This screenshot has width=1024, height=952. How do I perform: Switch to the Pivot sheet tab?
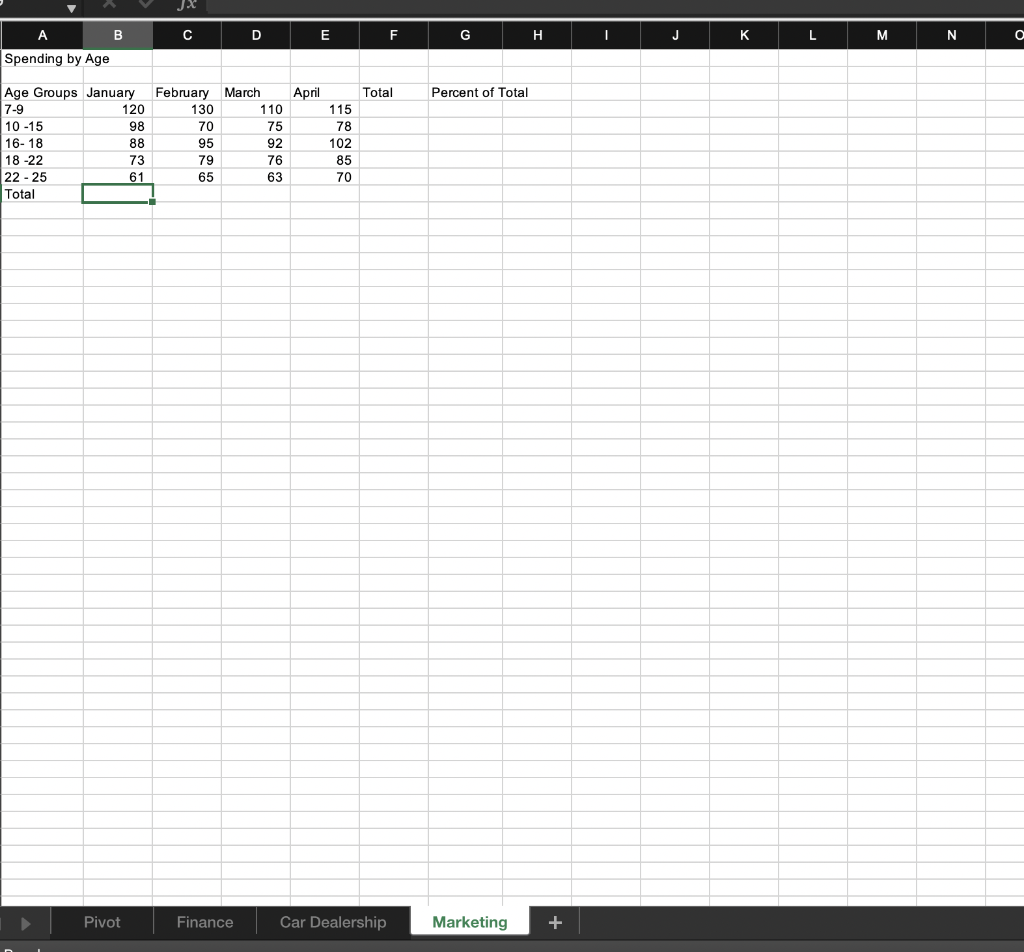coord(102,922)
